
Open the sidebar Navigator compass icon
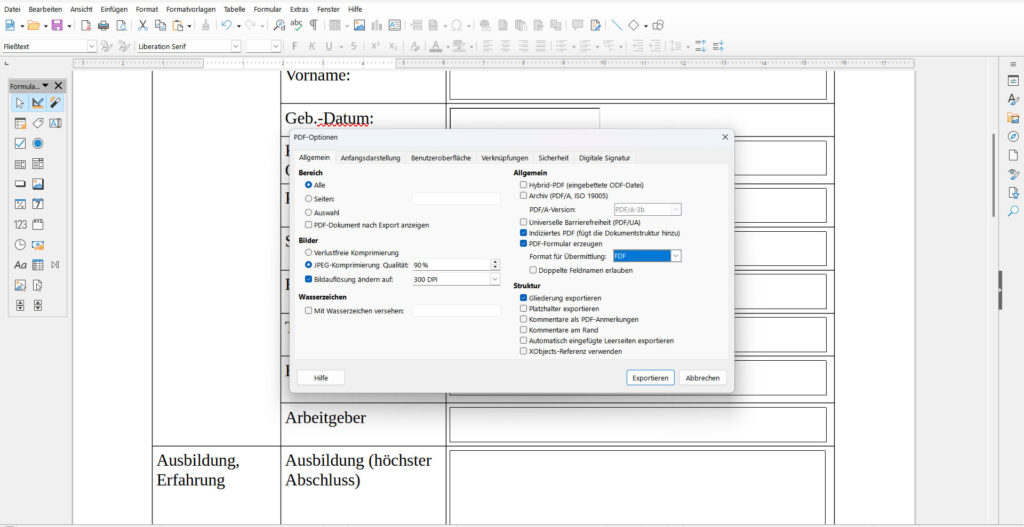(x=1013, y=137)
